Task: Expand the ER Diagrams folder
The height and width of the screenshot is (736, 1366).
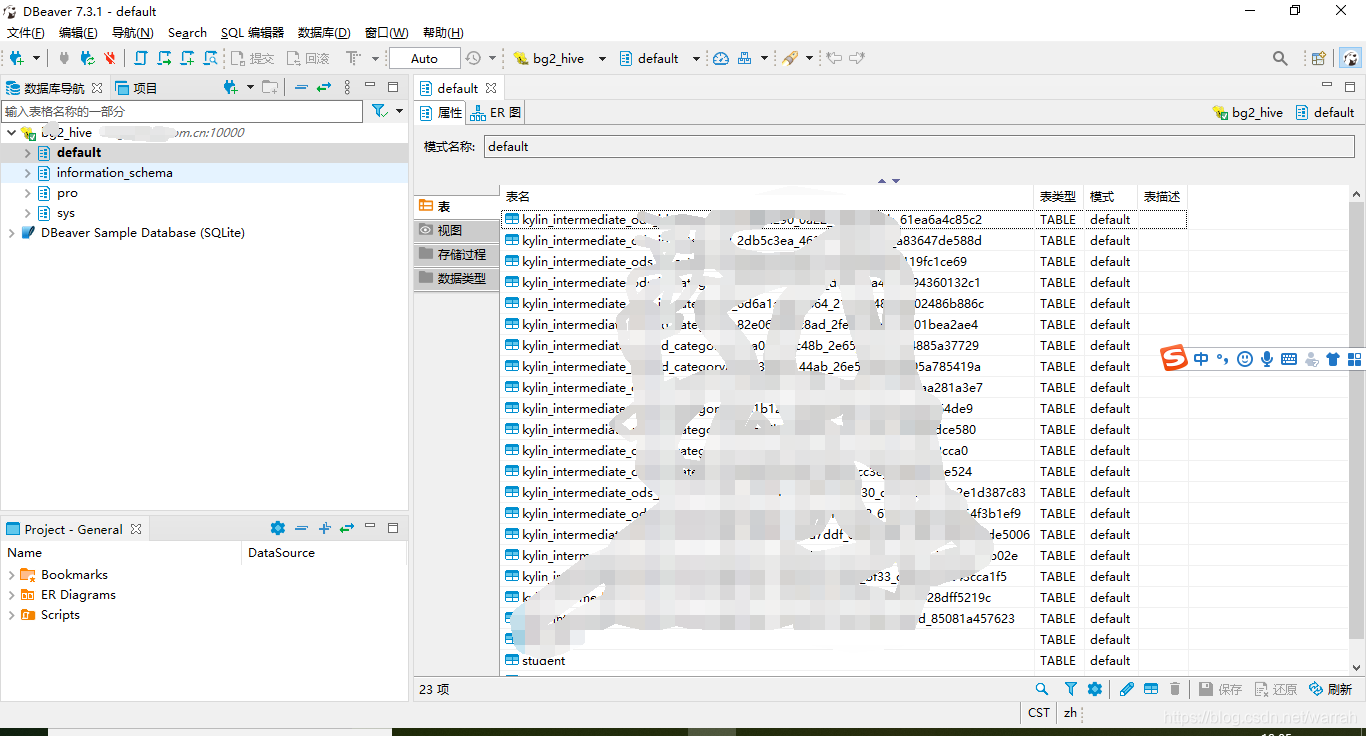Action: [x=11, y=595]
